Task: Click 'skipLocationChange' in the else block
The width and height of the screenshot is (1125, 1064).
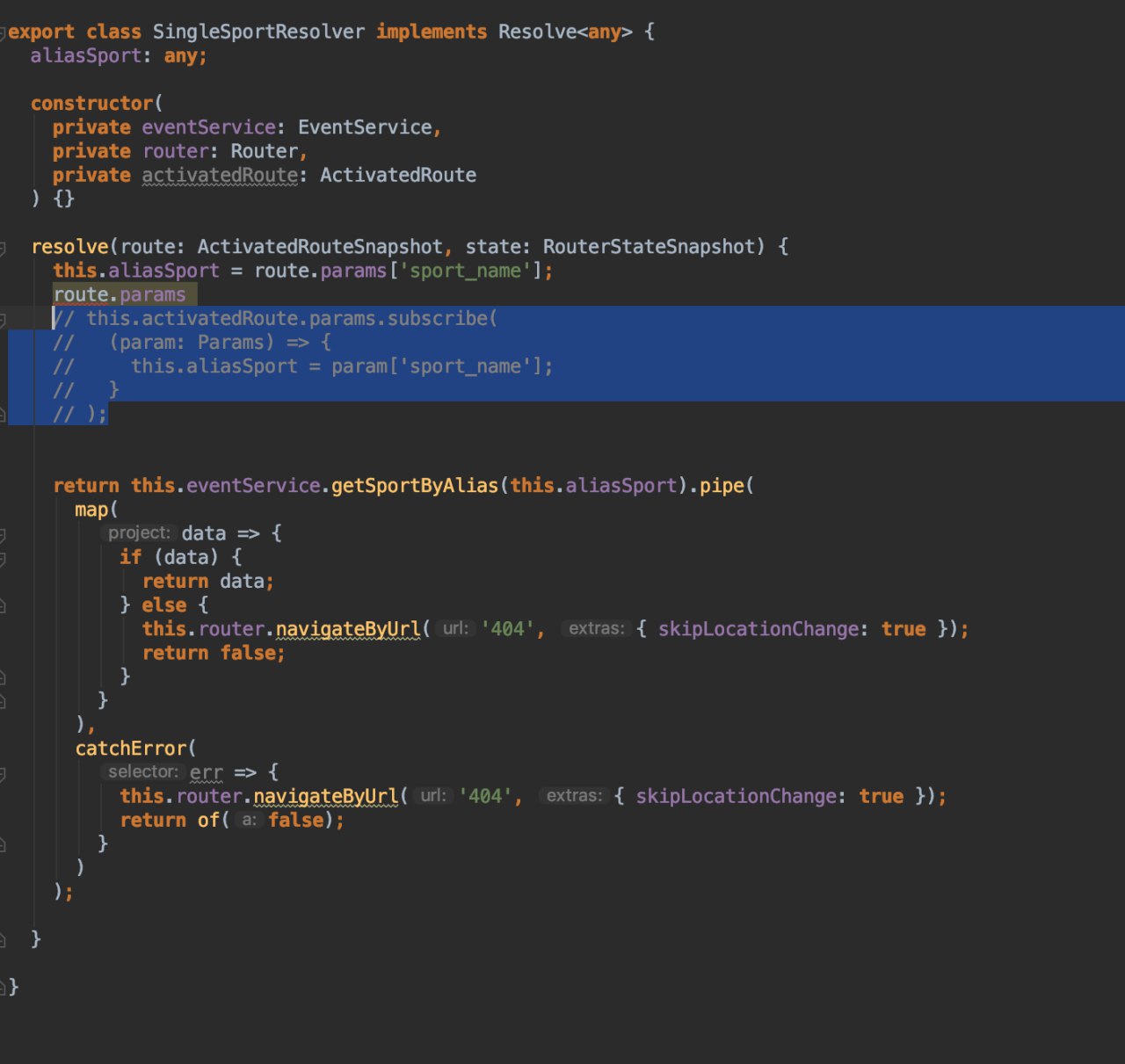Action: (758, 629)
